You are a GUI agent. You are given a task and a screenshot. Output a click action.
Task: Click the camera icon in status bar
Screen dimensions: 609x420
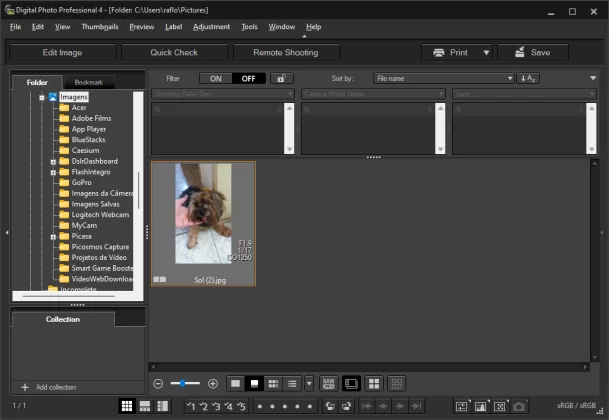pyautogui.click(x=519, y=406)
